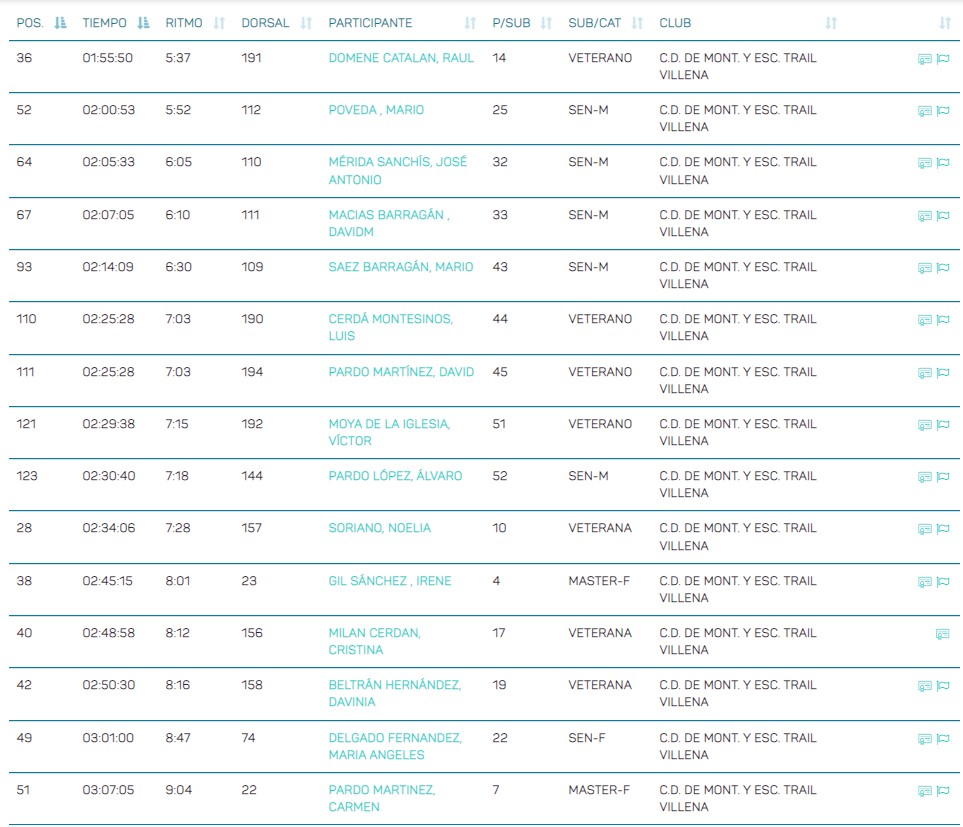Image resolution: width=963 pixels, height=827 pixels.
Task: Sort by RITMO column arrows
Action: (219, 23)
